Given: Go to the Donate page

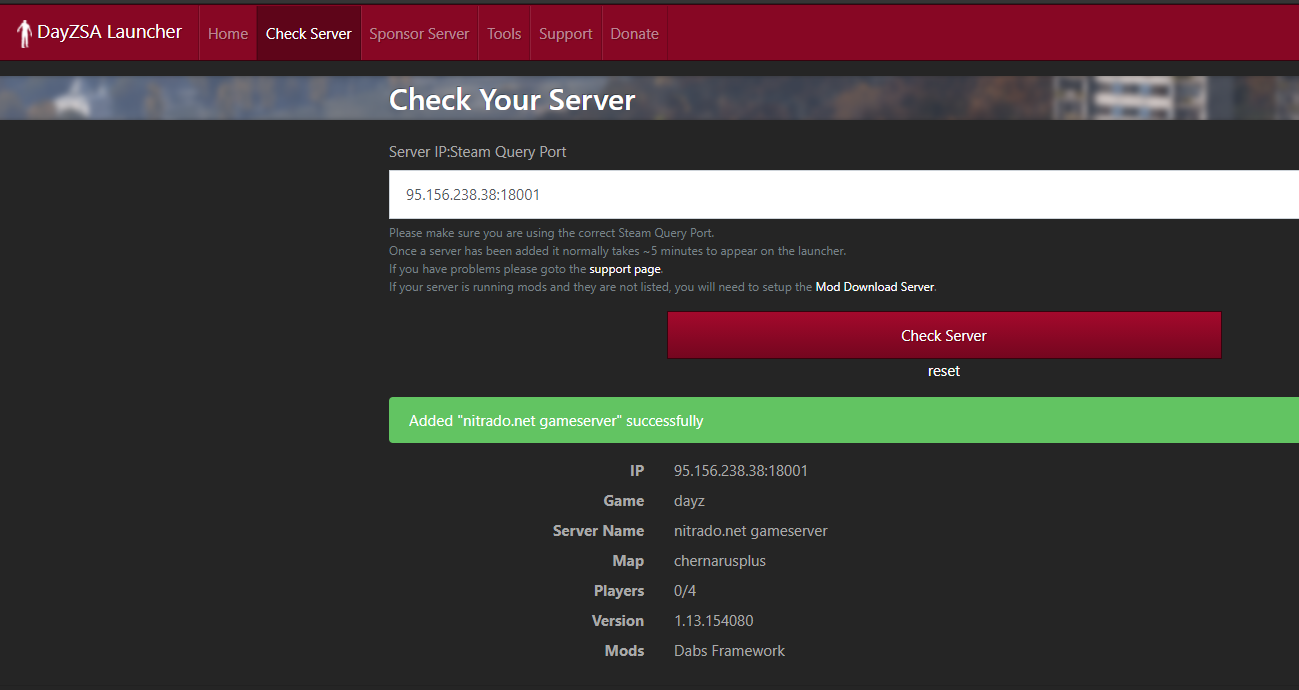Looking at the screenshot, I should [x=634, y=33].
